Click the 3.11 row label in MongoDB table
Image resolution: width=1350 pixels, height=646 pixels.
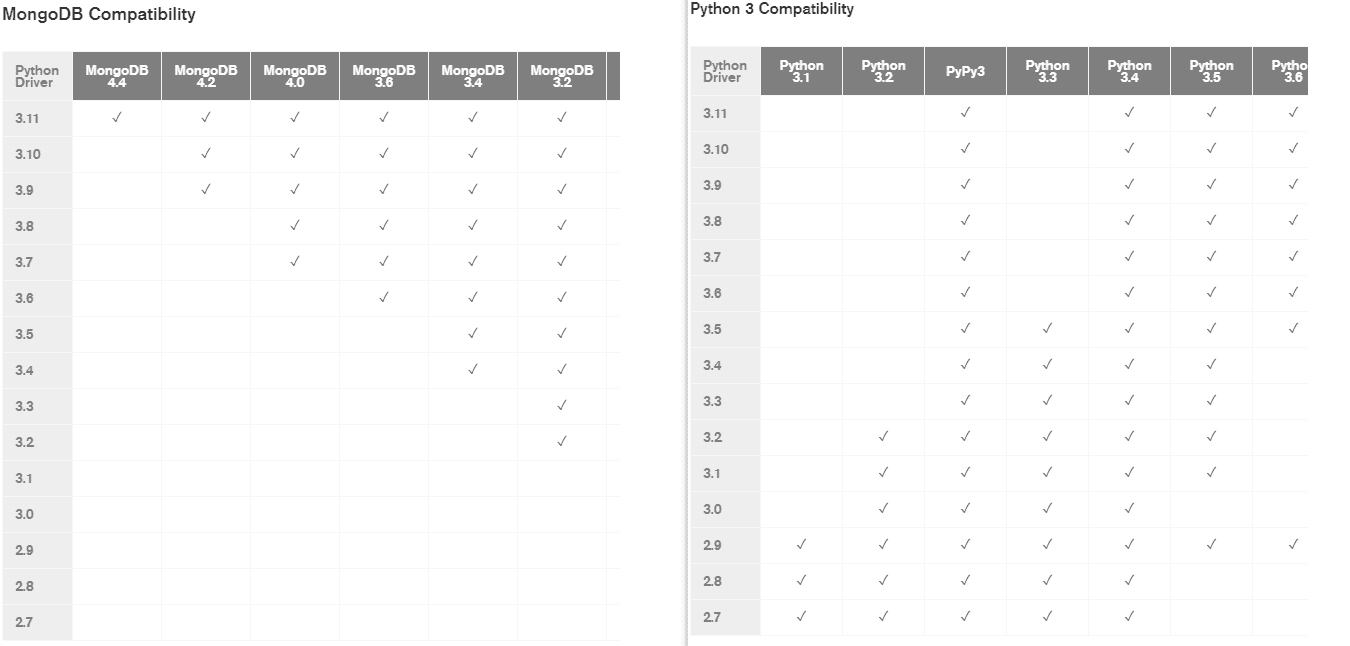(27, 118)
